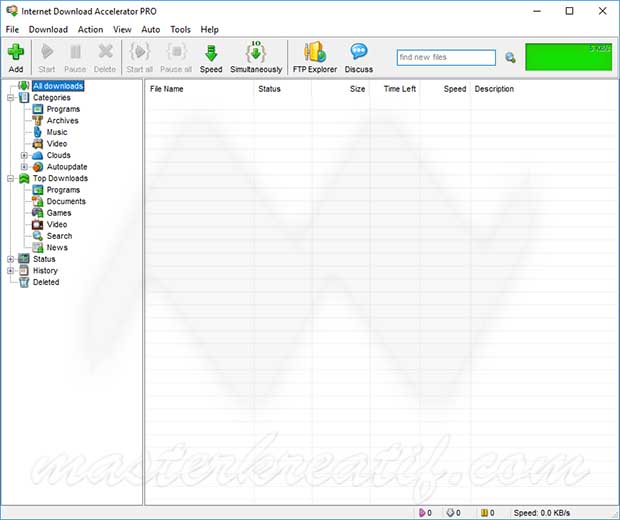Select the All downloads tree node
Screen dimensions: 620x520
58,86
